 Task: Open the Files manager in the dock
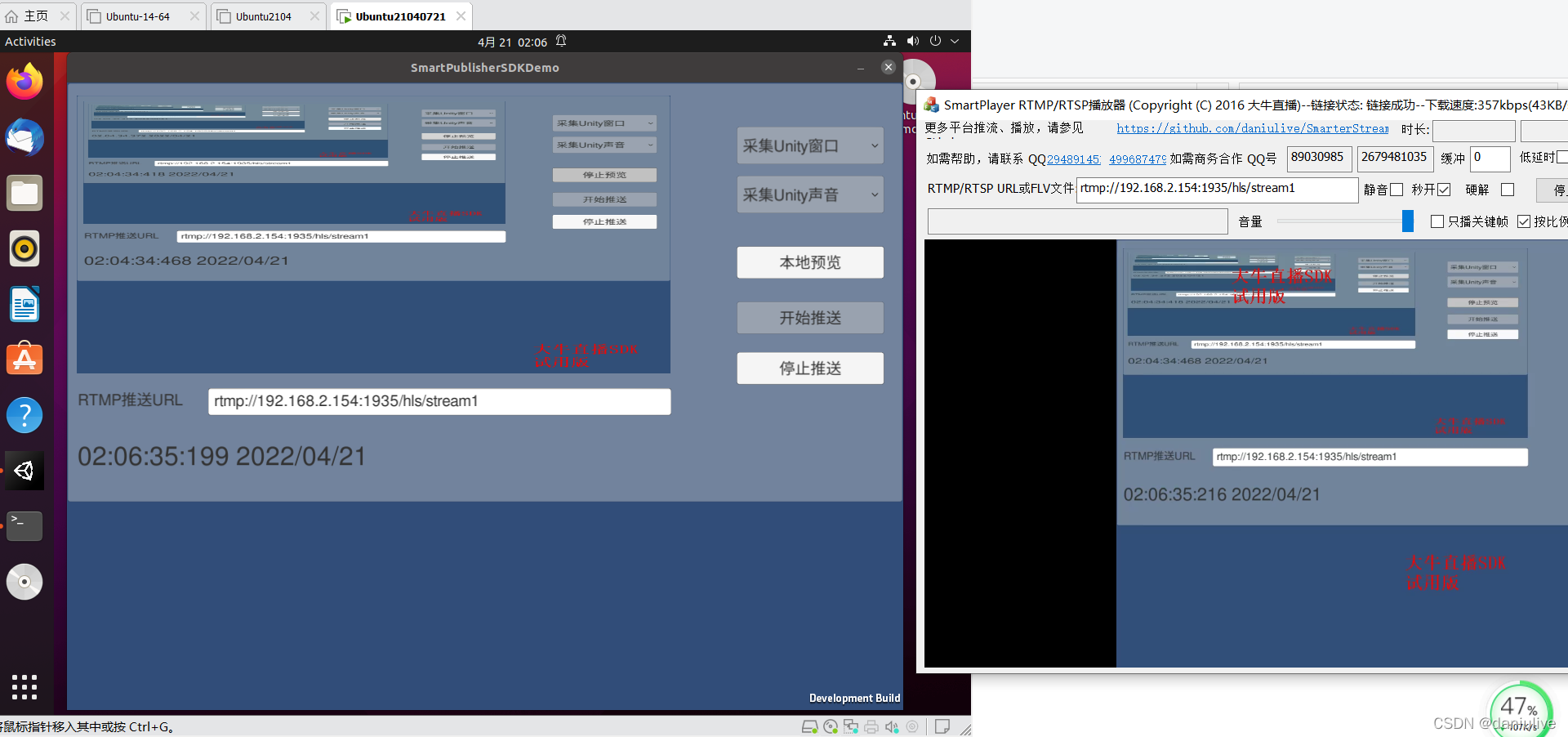tap(24, 194)
